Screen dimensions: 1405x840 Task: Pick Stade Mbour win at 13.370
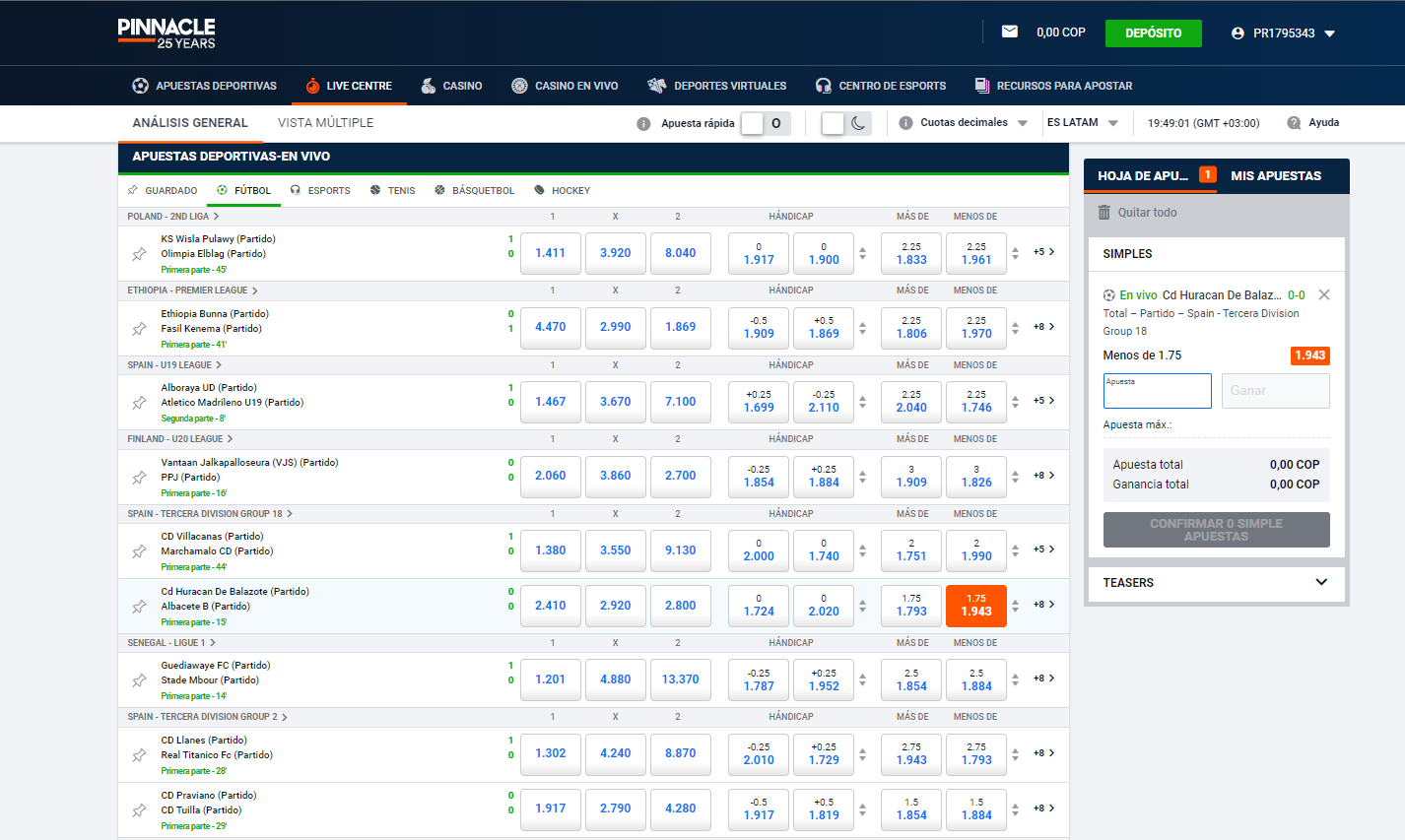(x=681, y=679)
